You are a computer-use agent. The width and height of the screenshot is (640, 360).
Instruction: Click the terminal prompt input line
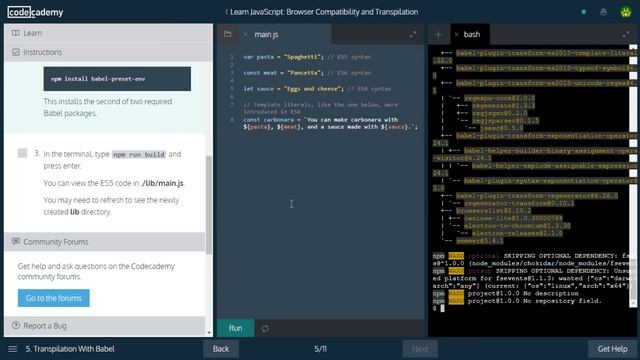click(x=531, y=309)
